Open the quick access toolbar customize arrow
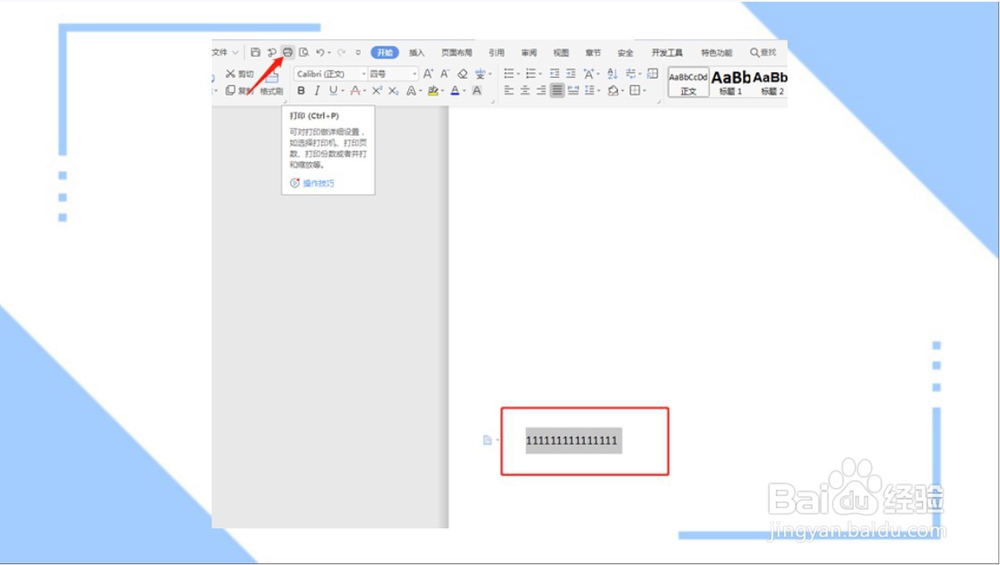 pos(358,52)
